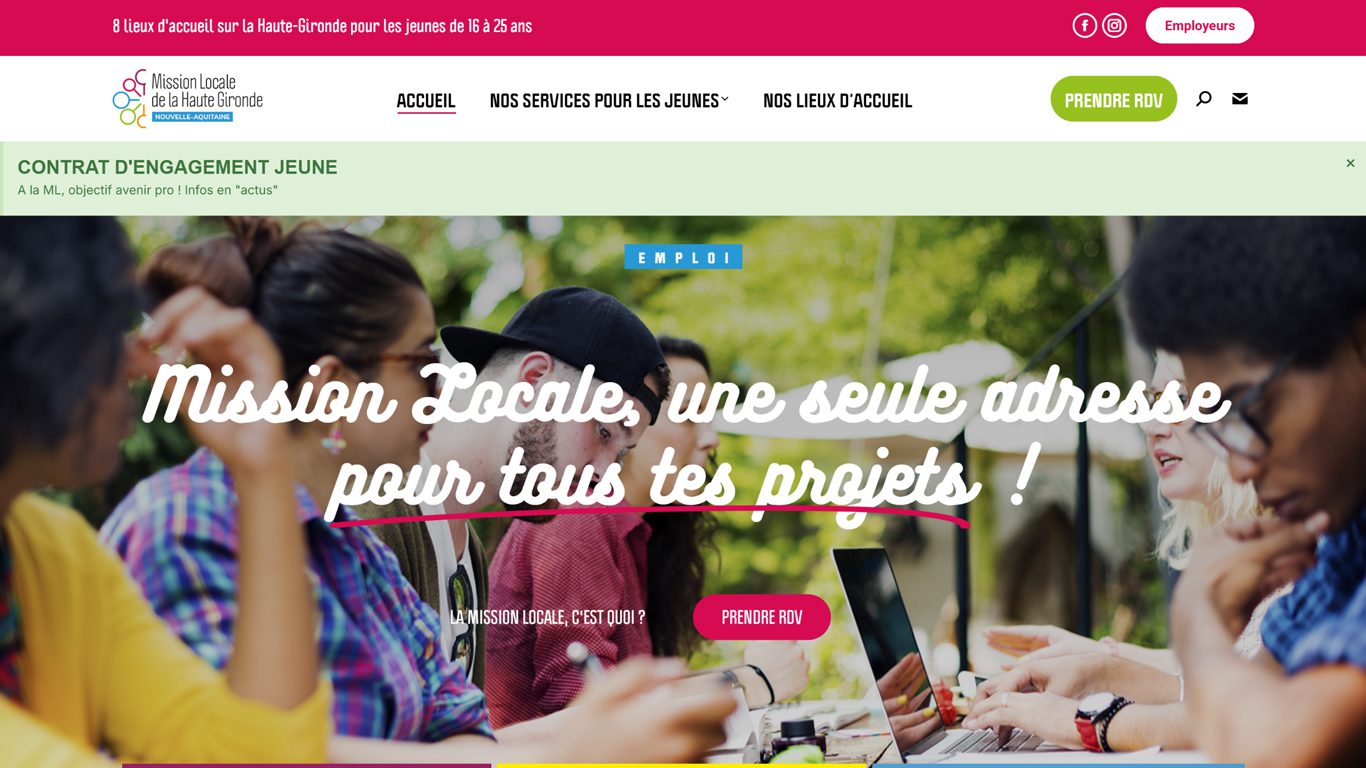Expand Nos services pour les jeunes dropdown
The width and height of the screenshot is (1366, 768).
(609, 100)
